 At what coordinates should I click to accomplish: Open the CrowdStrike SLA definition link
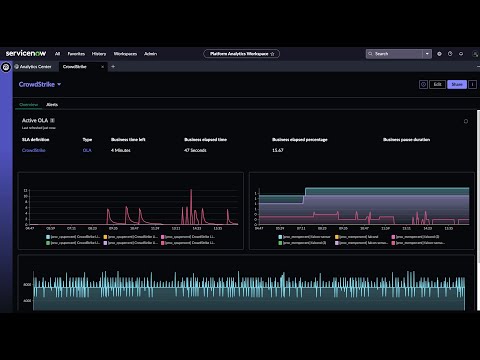tap(34, 150)
